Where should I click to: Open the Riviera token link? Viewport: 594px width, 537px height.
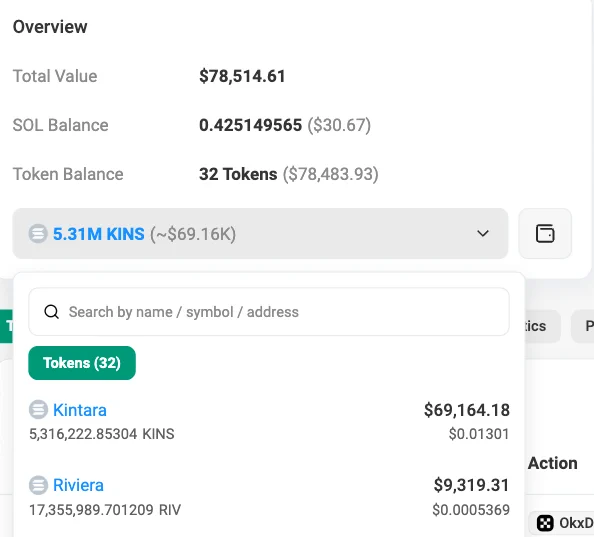pyautogui.click(x=78, y=485)
